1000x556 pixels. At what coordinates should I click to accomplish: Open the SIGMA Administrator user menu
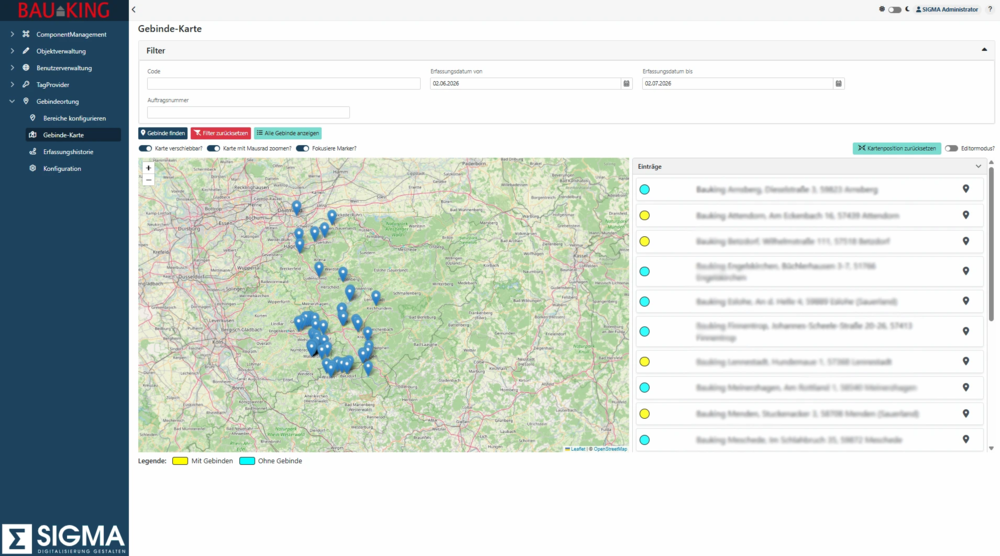[x=947, y=10]
